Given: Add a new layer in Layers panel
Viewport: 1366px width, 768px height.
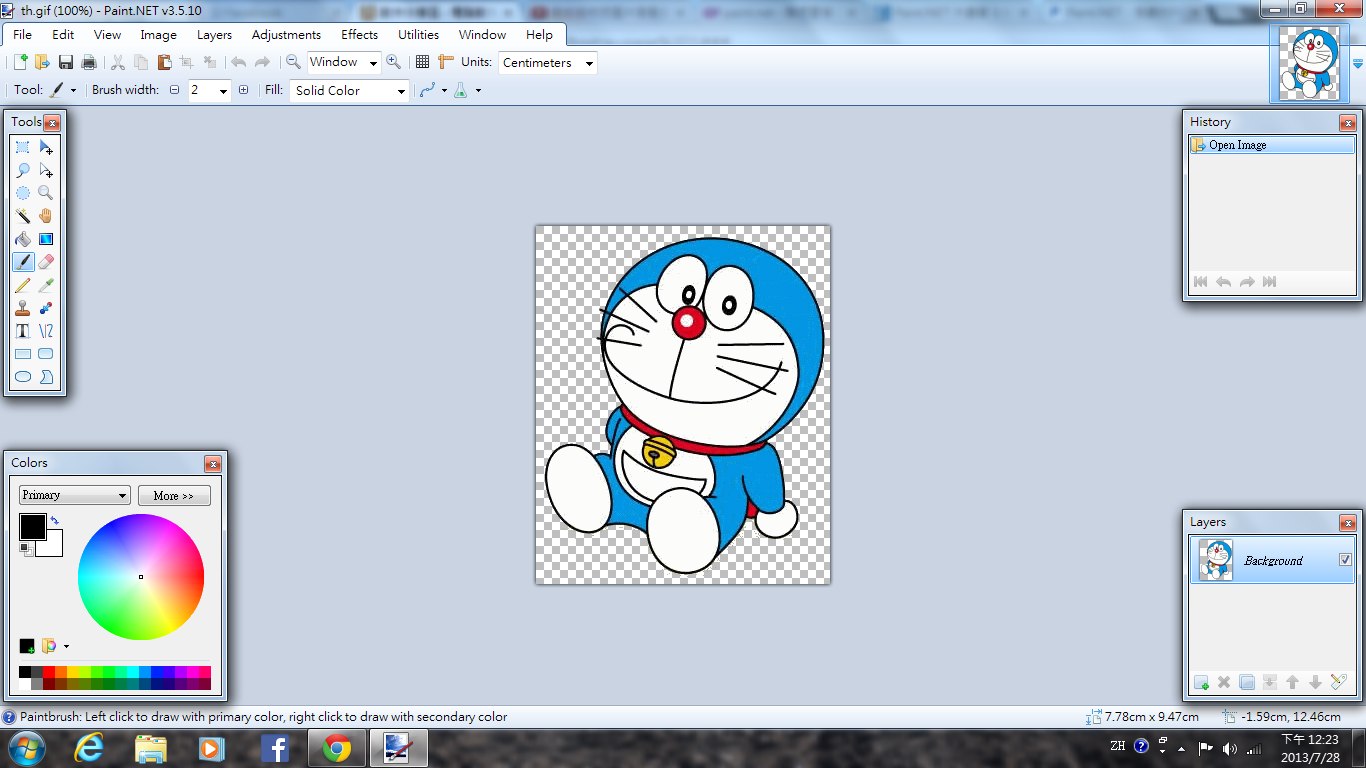Looking at the screenshot, I should coord(1201,682).
